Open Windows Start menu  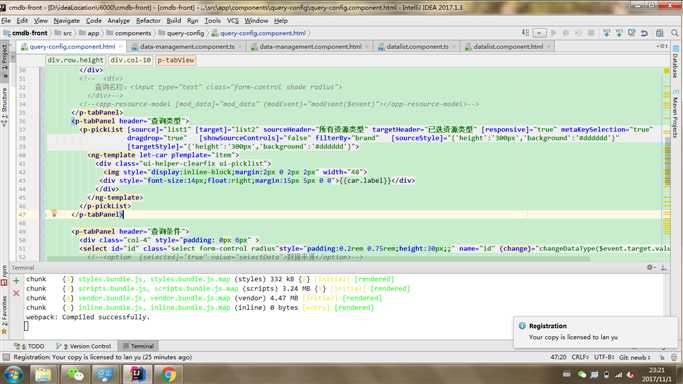(x=13, y=374)
